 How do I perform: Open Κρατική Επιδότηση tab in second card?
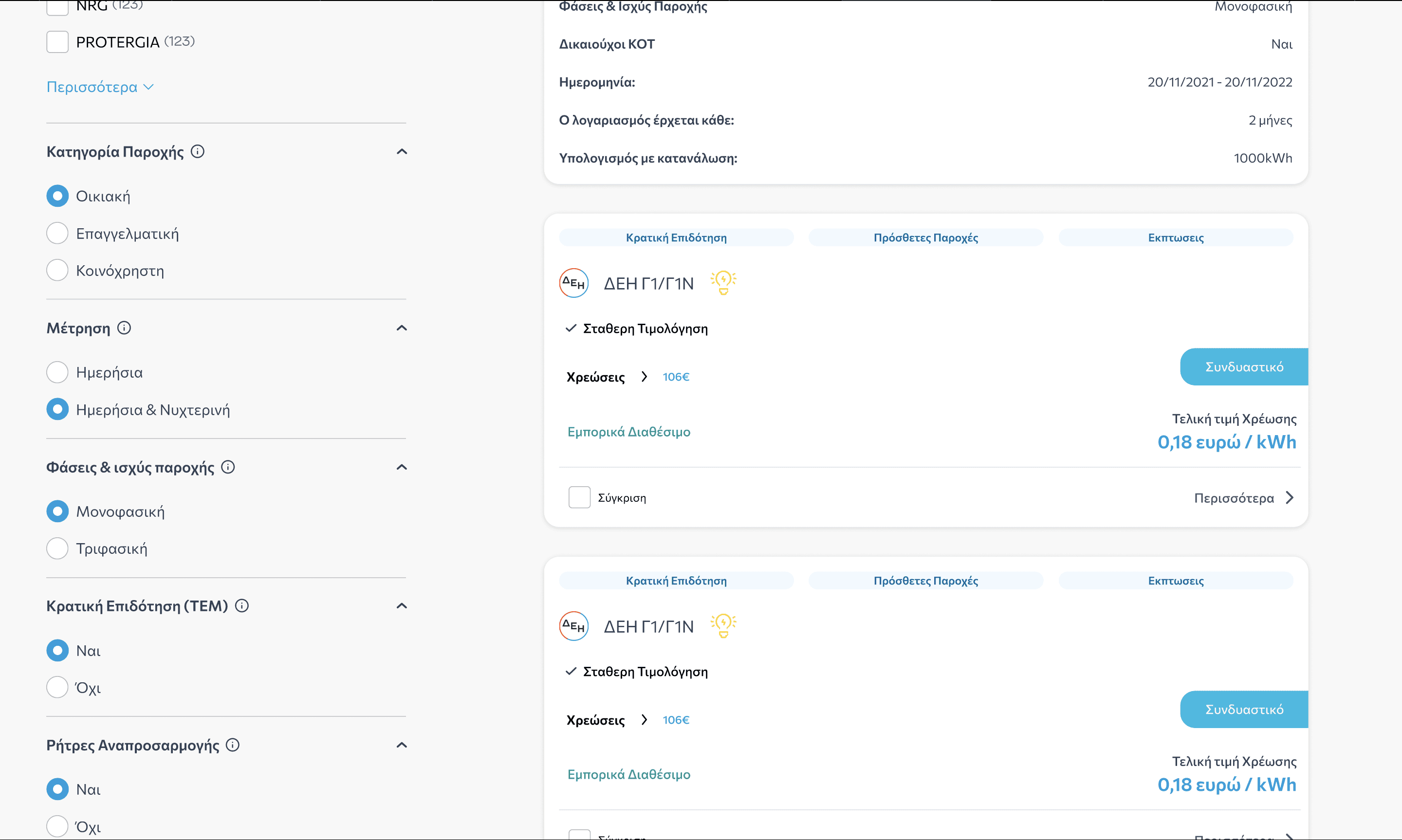point(676,581)
